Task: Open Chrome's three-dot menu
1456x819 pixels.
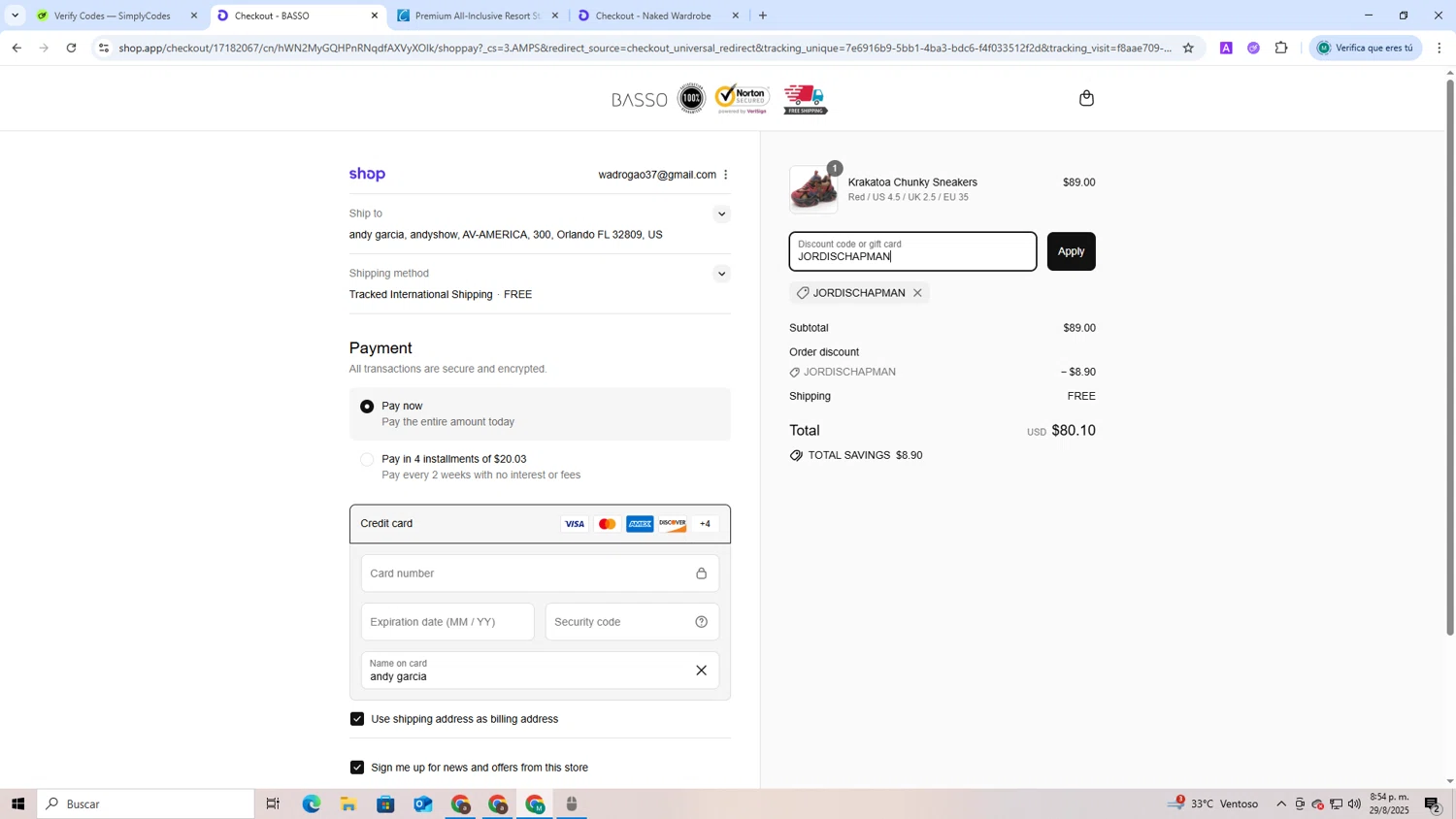Action: pyautogui.click(x=1439, y=48)
